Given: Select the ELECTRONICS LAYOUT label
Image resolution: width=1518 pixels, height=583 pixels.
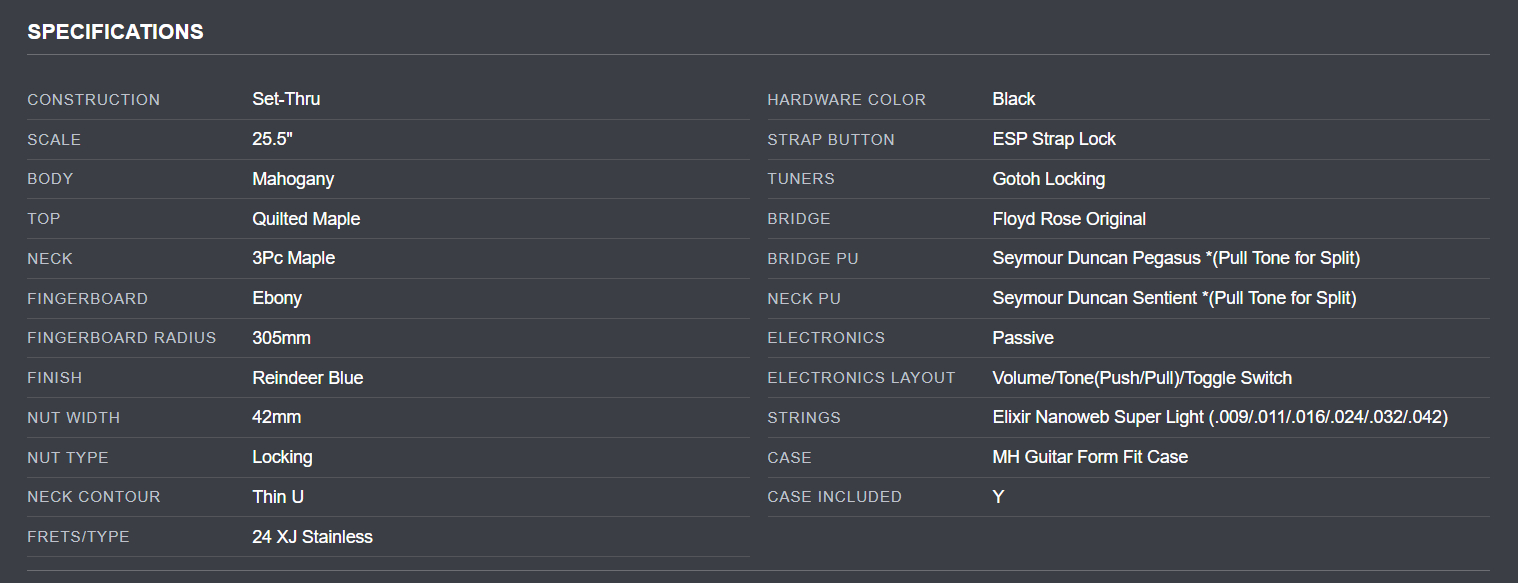Looking at the screenshot, I should coord(861,378).
